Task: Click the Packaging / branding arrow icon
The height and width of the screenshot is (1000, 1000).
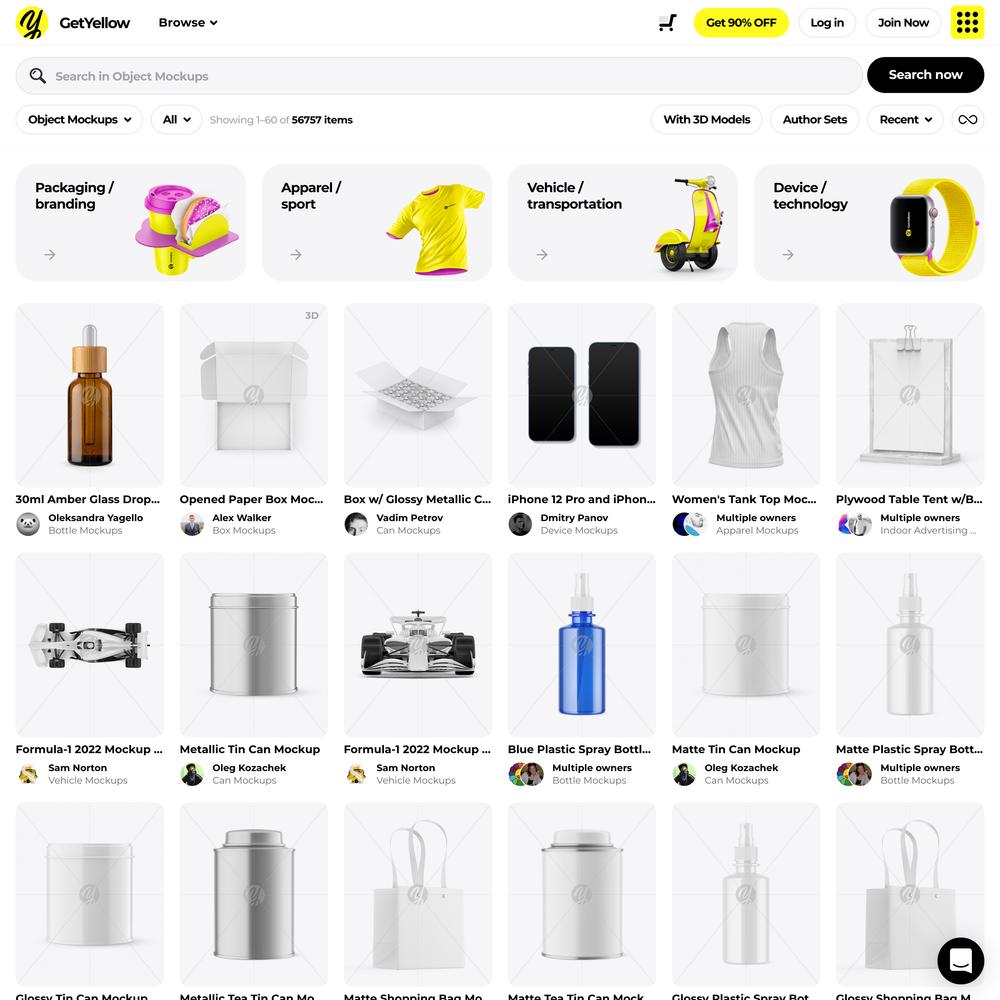Action: pyautogui.click(x=50, y=254)
